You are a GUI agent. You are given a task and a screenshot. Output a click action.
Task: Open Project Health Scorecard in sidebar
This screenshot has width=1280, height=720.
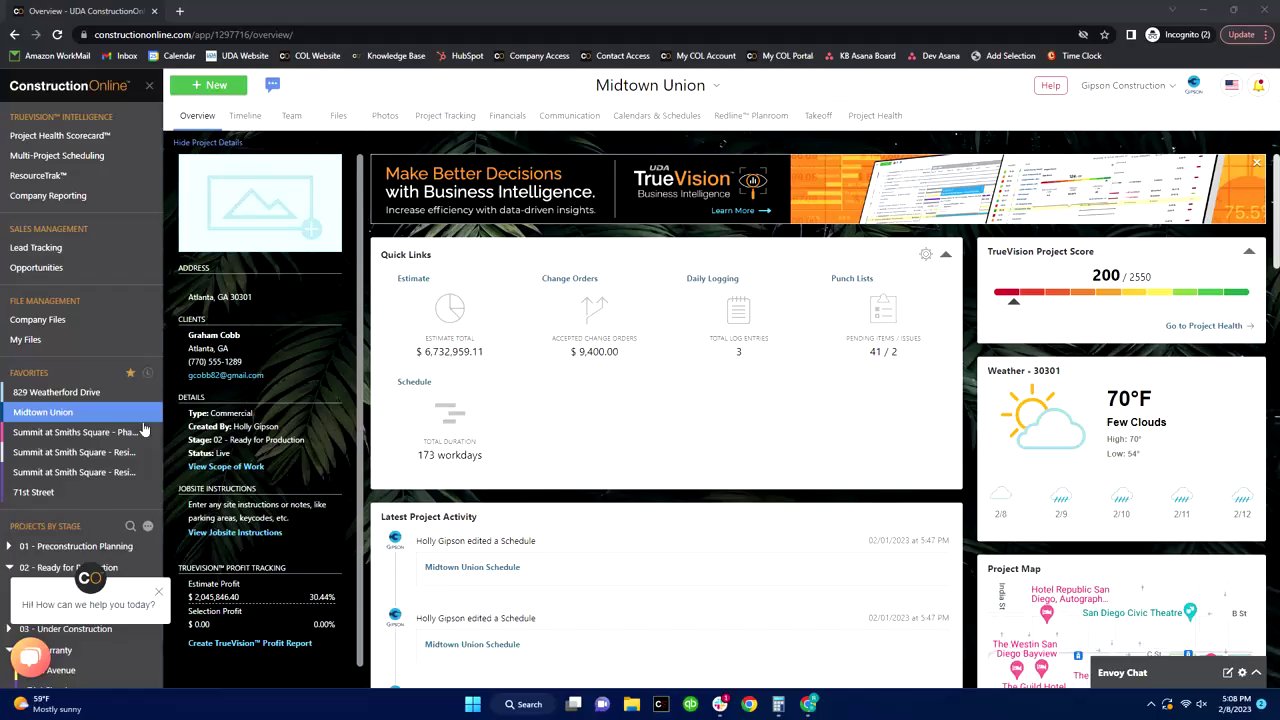tap(60, 135)
